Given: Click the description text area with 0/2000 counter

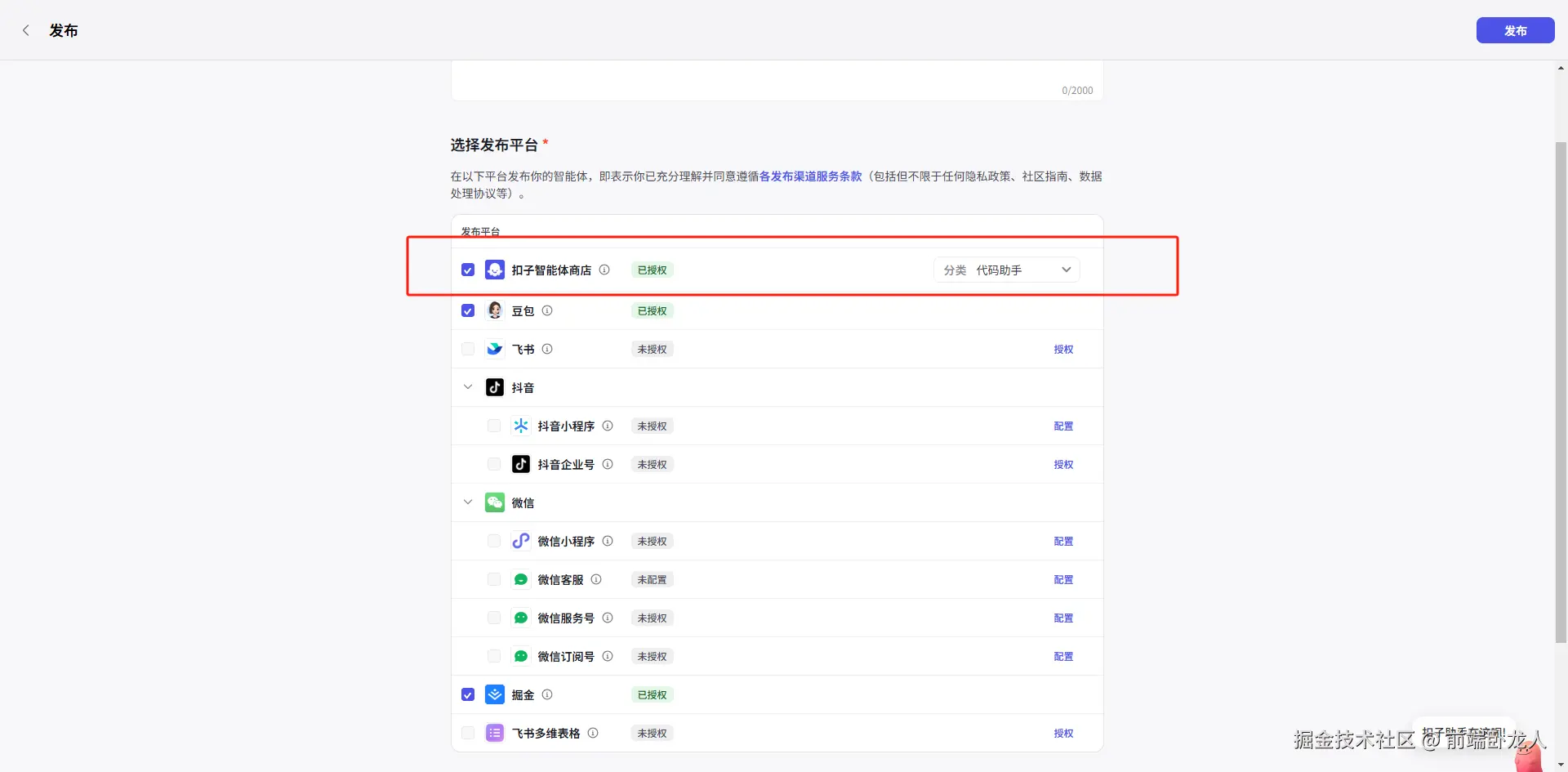Looking at the screenshot, I should coord(777,80).
